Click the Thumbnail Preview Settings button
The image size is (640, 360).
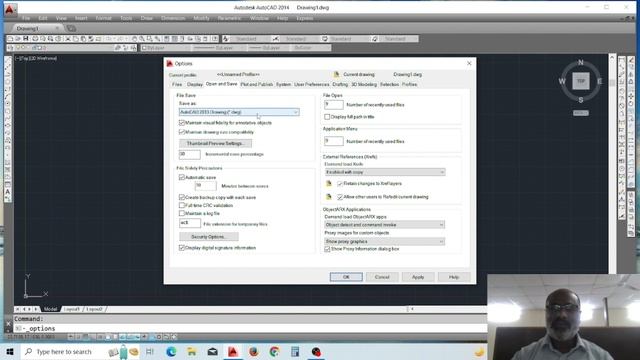(x=215, y=144)
